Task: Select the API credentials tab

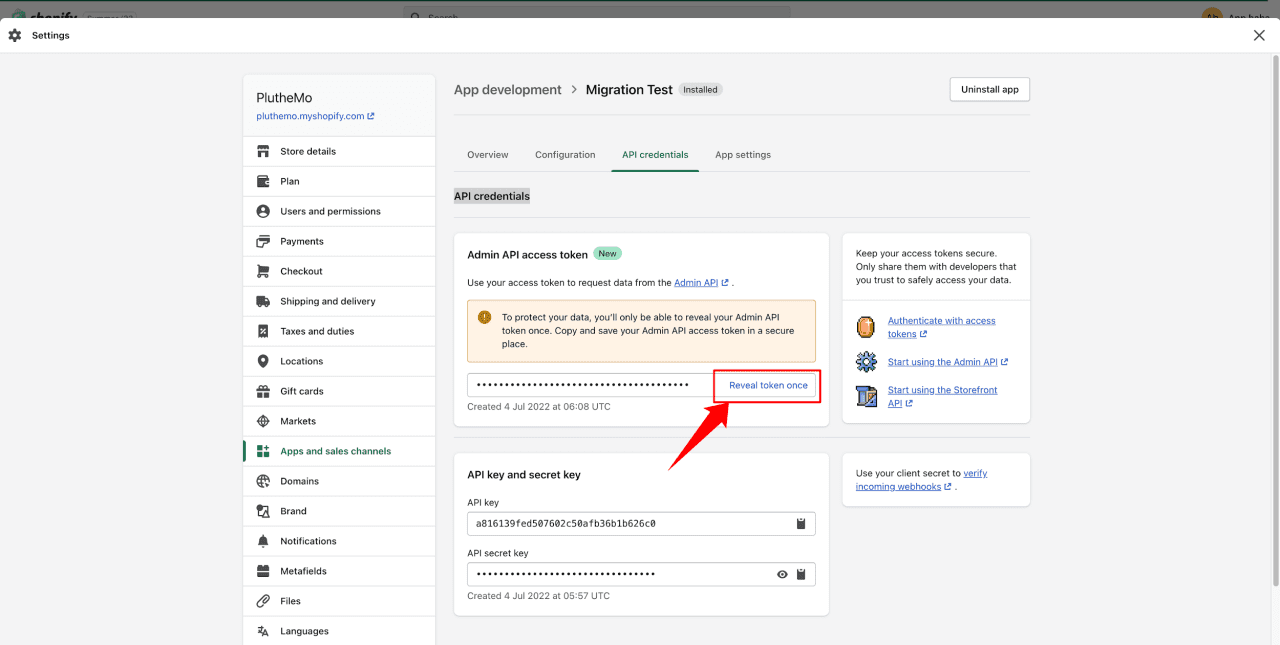Action: [x=655, y=155]
